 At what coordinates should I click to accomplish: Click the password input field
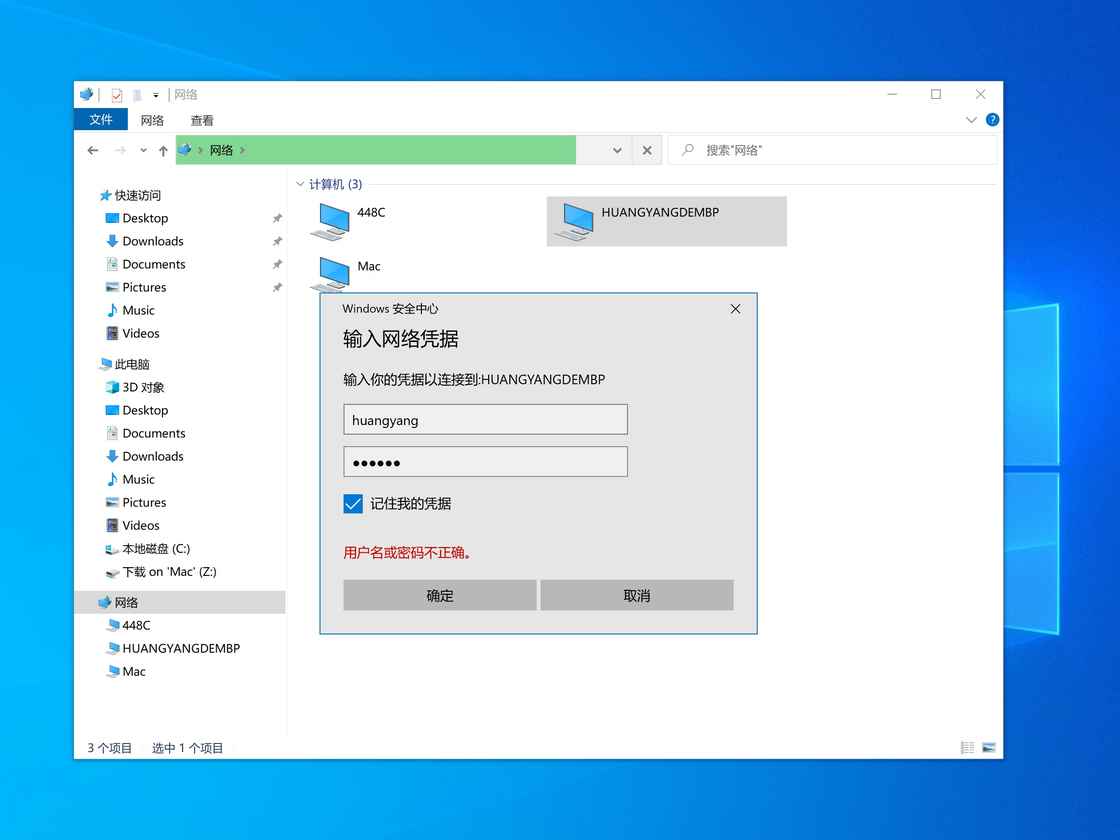486,461
